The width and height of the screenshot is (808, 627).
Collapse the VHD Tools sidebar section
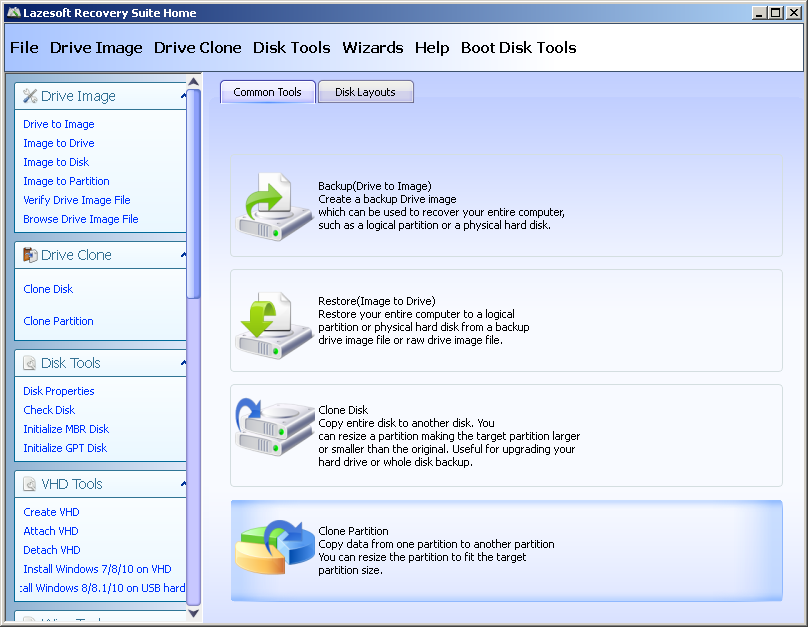coord(182,484)
